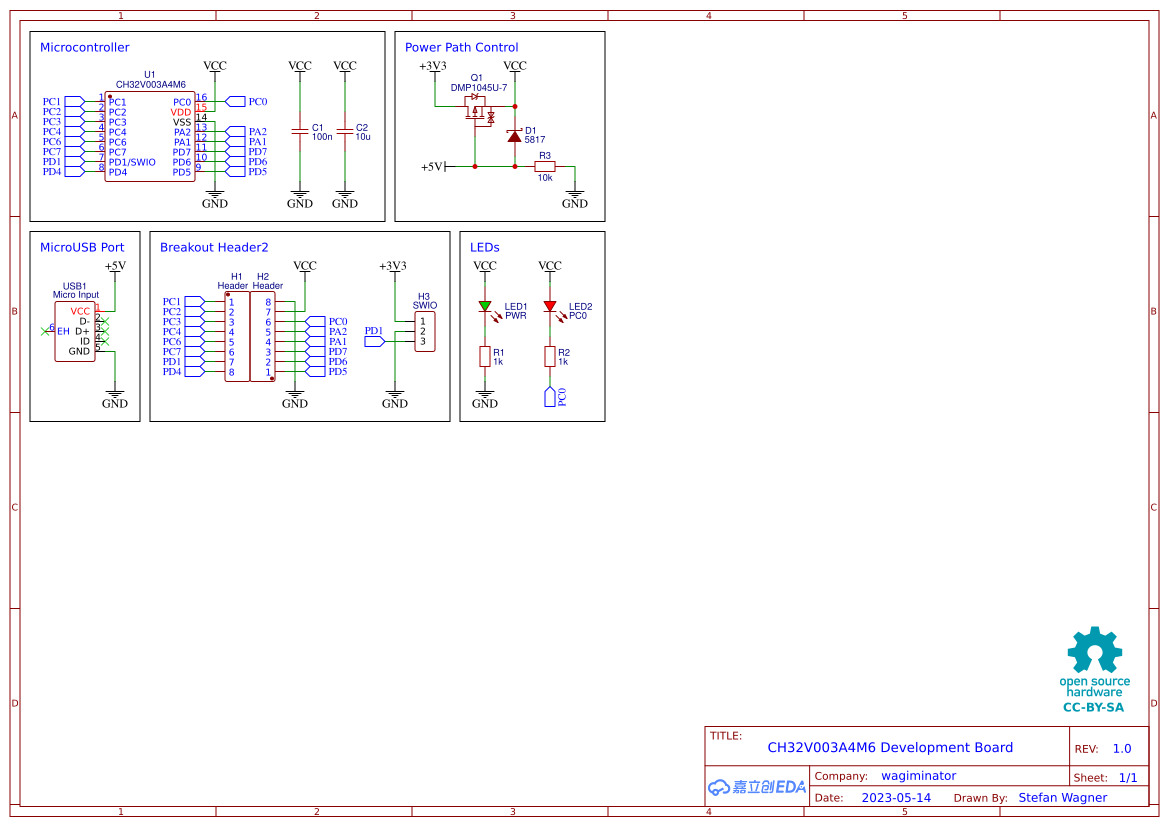The height and width of the screenshot is (827, 1169).
Task: Select the Date field showing 2023-05-14
Action: (x=897, y=797)
